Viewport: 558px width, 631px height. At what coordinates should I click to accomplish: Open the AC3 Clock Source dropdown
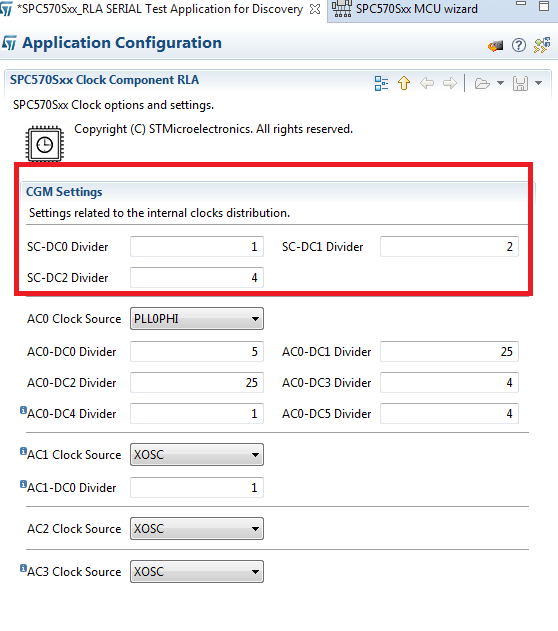tap(197, 571)
